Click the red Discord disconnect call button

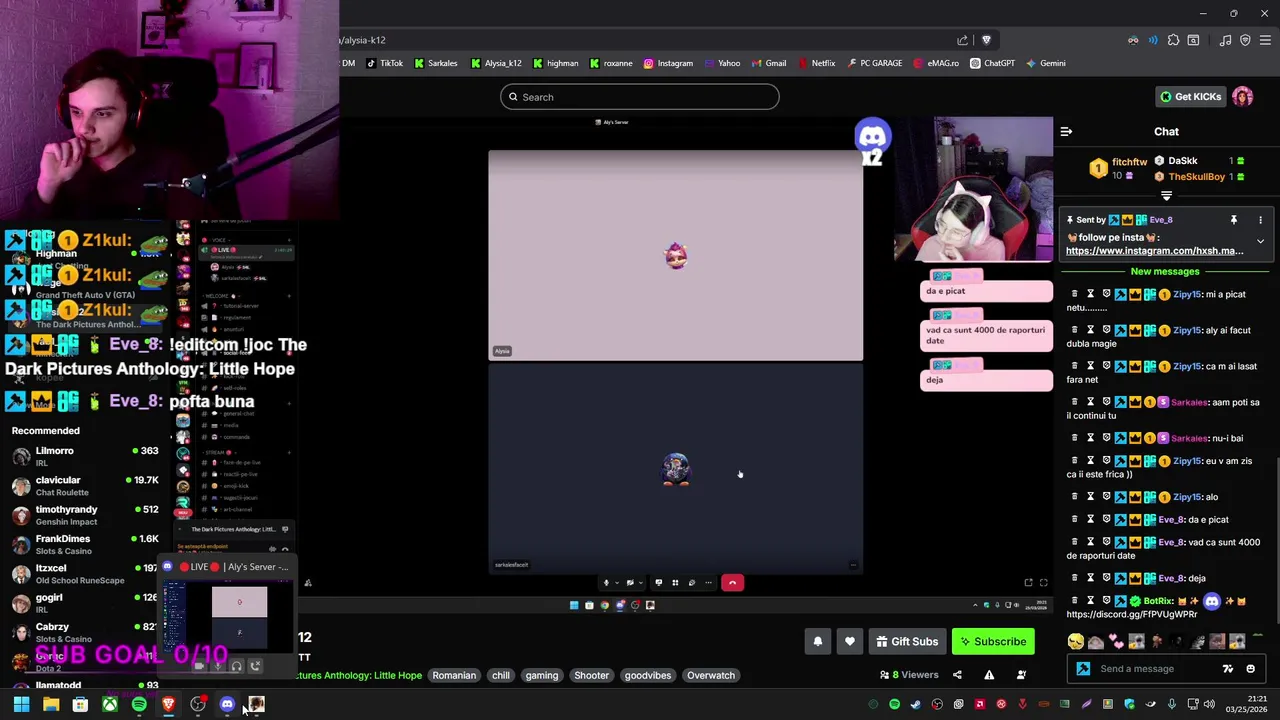pos(732,583)
